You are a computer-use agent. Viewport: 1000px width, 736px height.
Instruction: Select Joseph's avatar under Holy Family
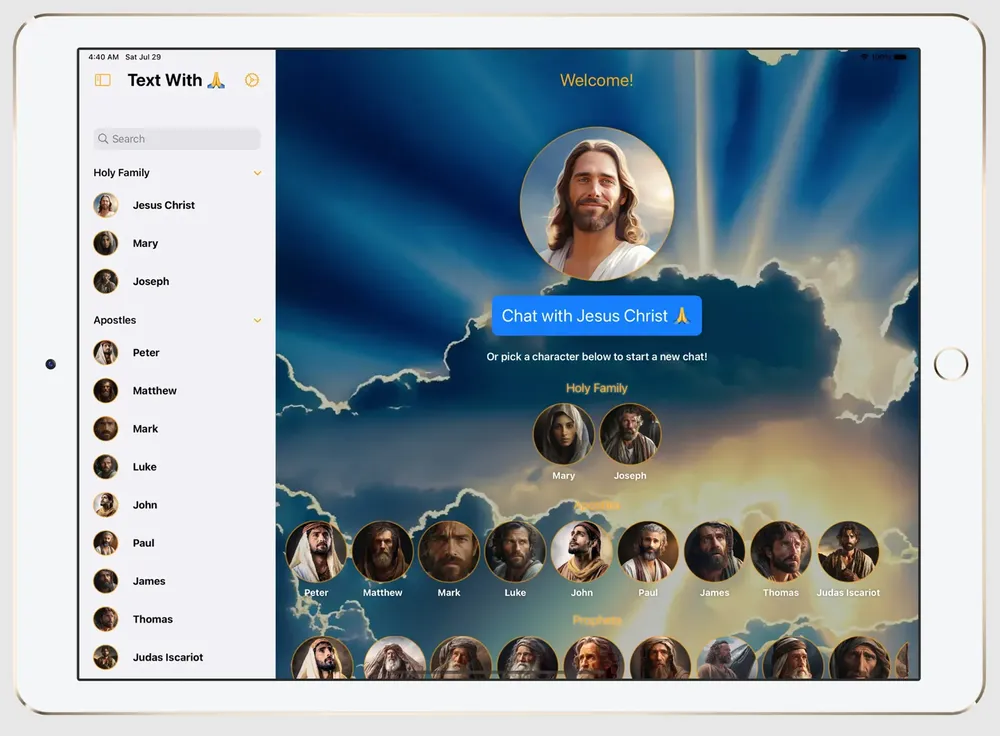105,281
